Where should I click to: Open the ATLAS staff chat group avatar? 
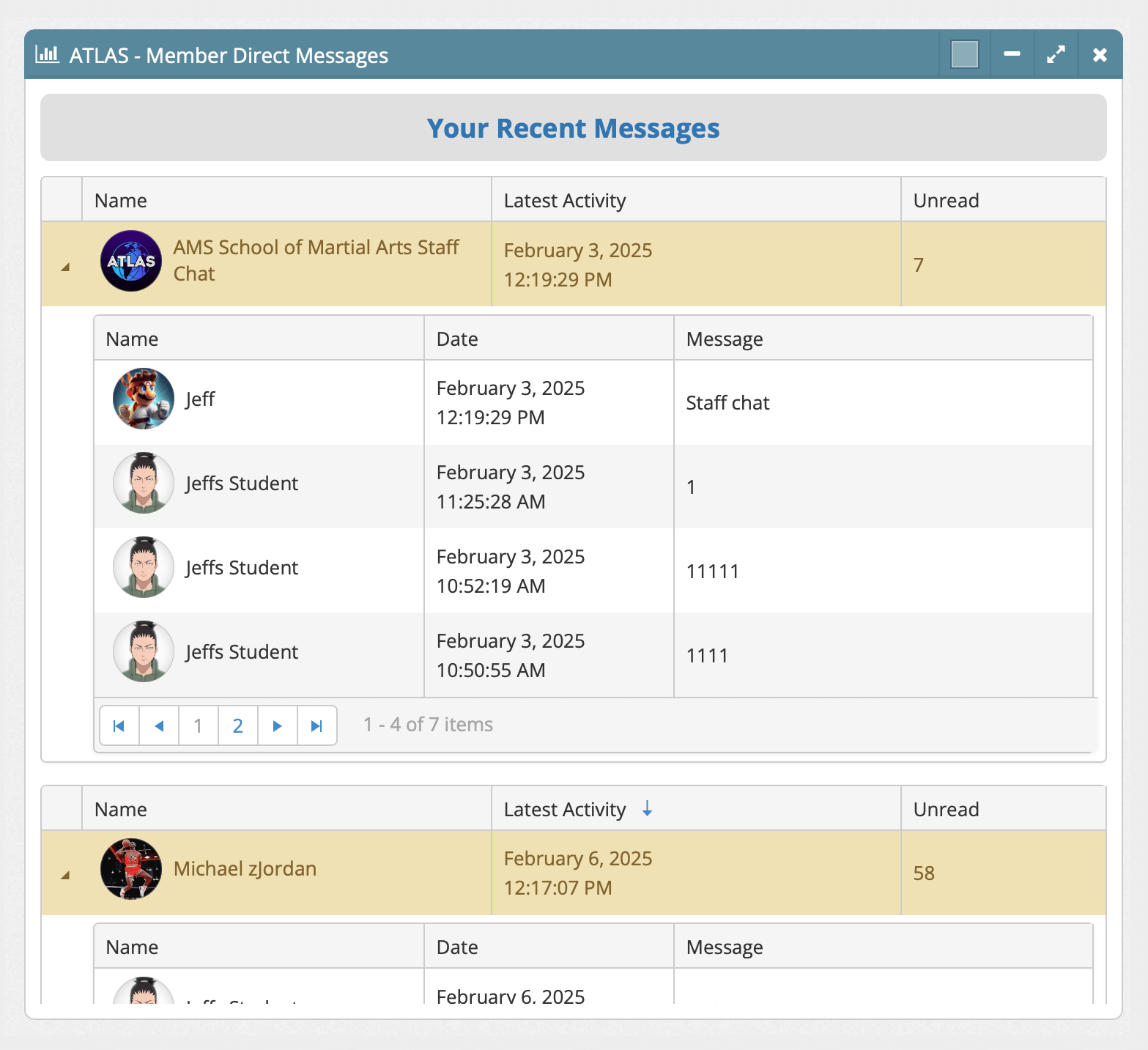[x=130, y=262]
